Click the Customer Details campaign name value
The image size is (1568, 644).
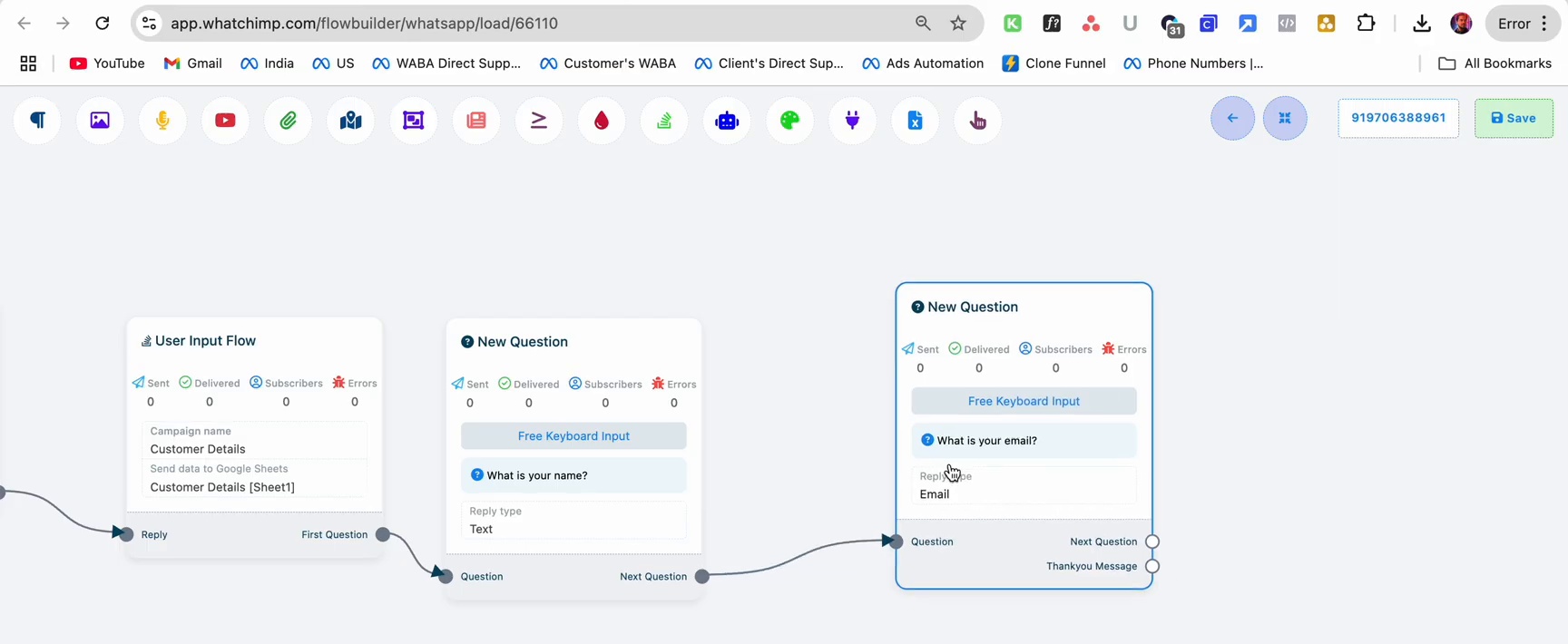tap(198, 449)
